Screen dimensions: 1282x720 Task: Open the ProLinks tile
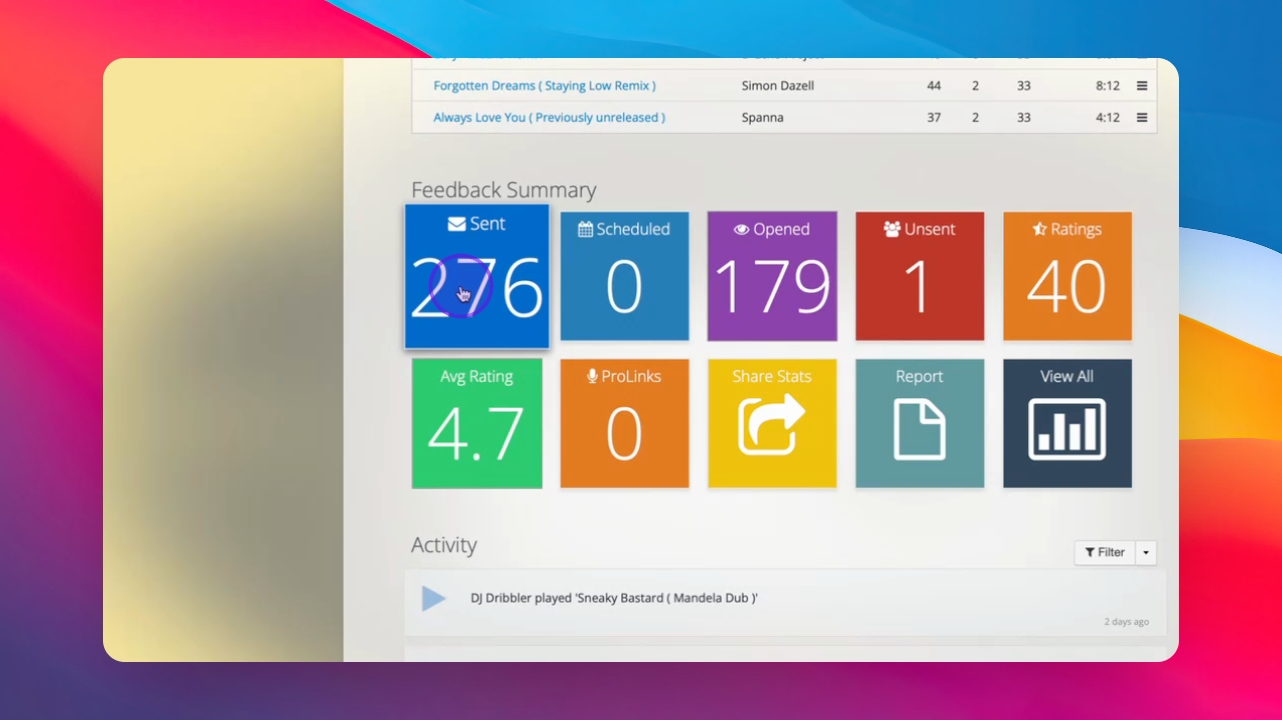624,424
